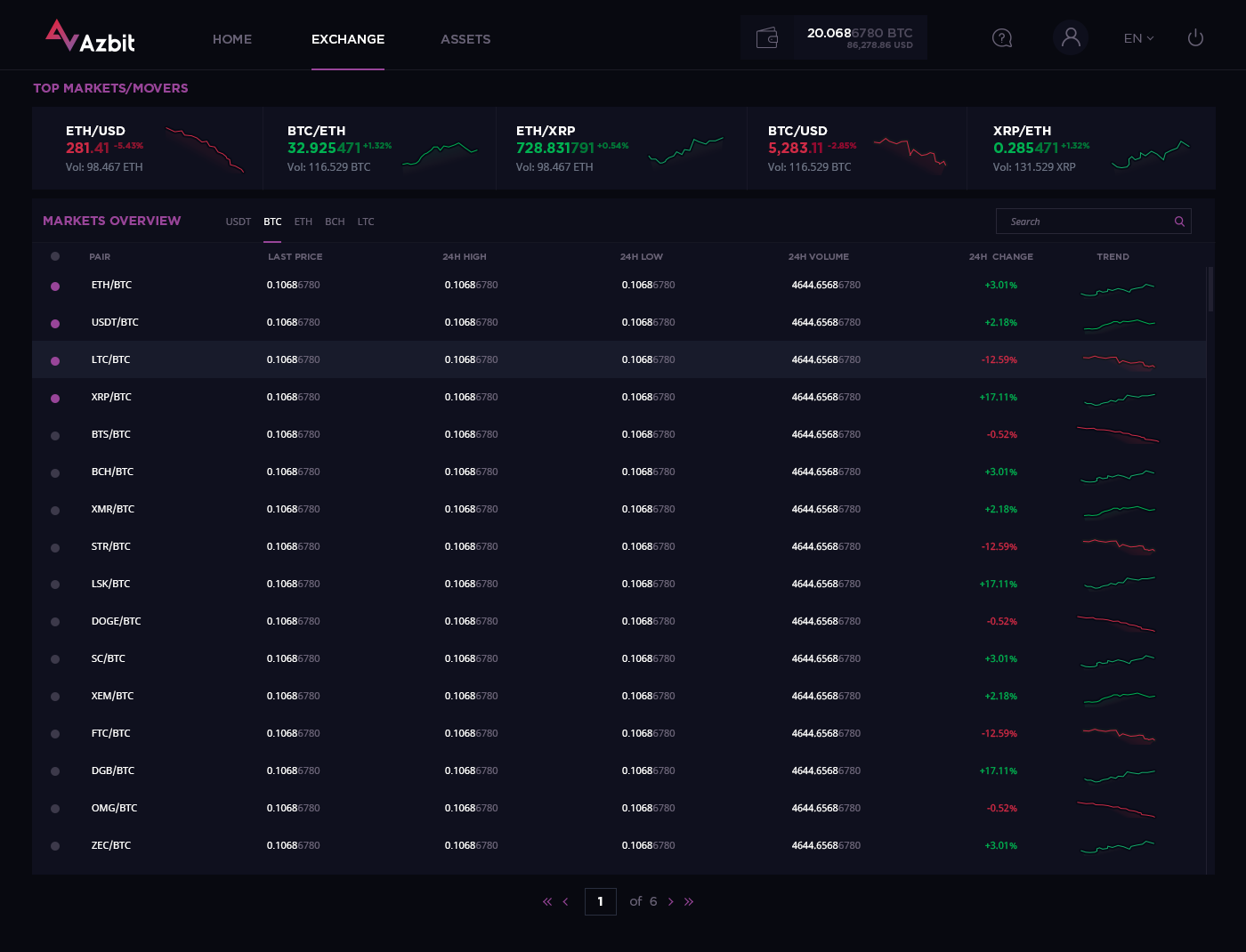Open the BTC/USD top market card
The width and height of the screenshot is (1246, 952).
tap(857, 149)
